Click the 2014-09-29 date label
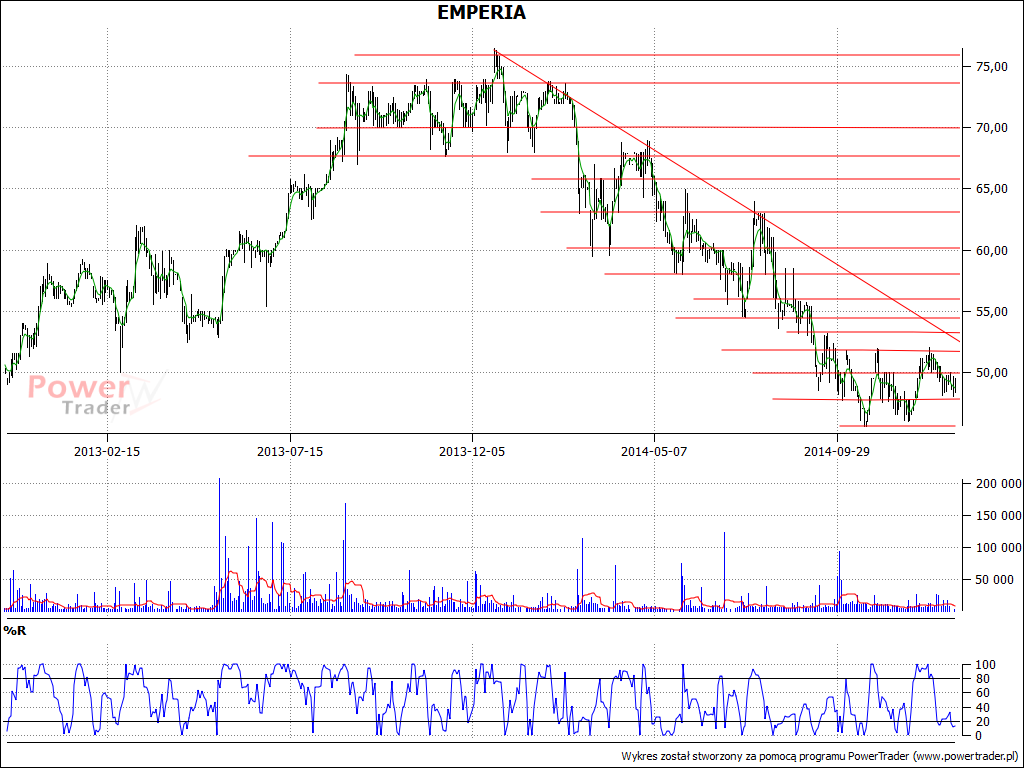The width and height of the screenshot is (1024, 768). point(837,451)
